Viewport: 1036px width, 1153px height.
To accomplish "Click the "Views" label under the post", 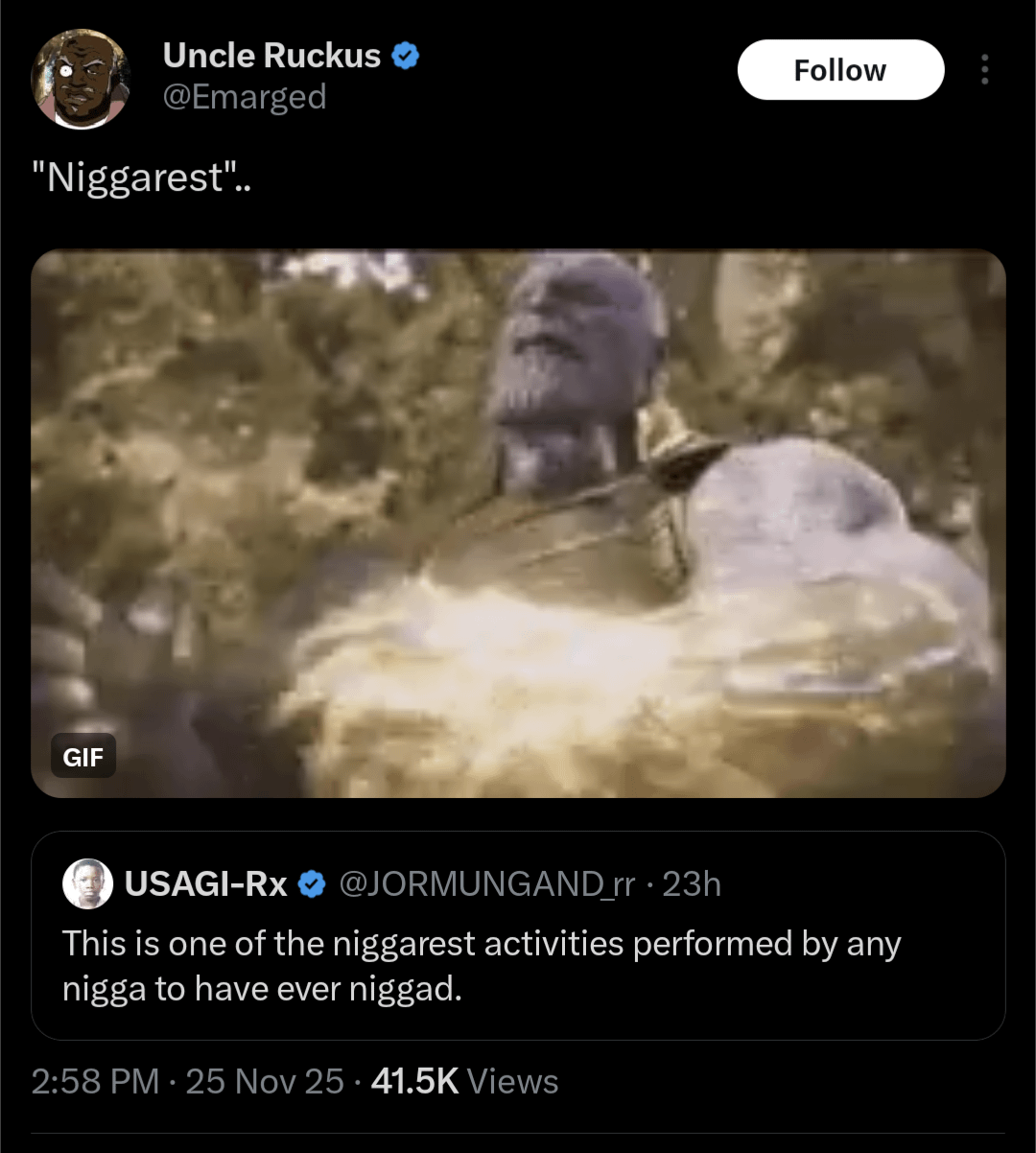I will coord(512,1081).
